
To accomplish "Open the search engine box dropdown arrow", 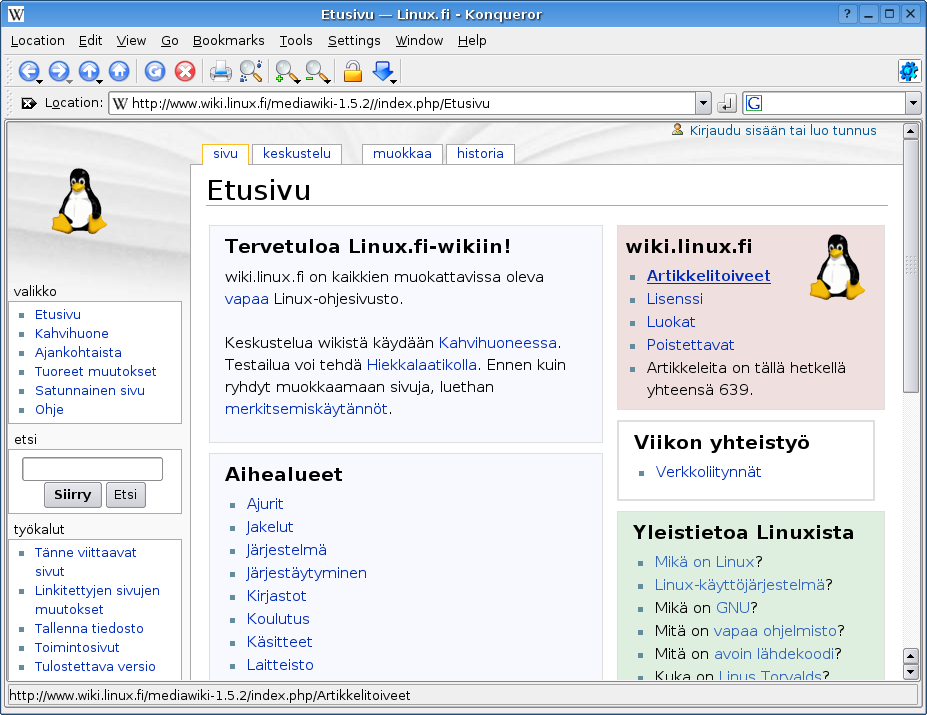I will click(x=912, y=103).
